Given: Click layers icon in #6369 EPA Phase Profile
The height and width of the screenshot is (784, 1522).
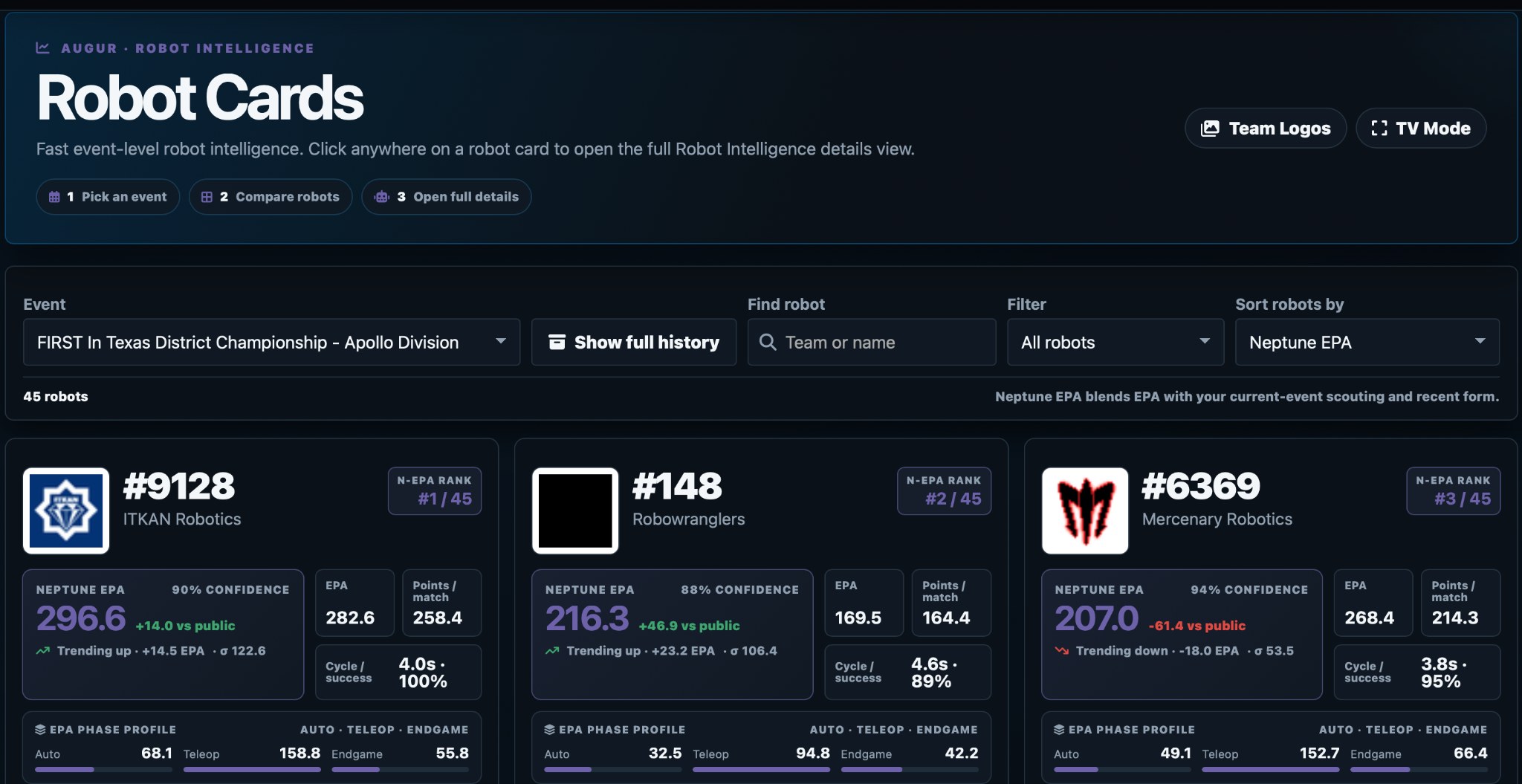Looking at the screenshot, I should point(1060,730).
